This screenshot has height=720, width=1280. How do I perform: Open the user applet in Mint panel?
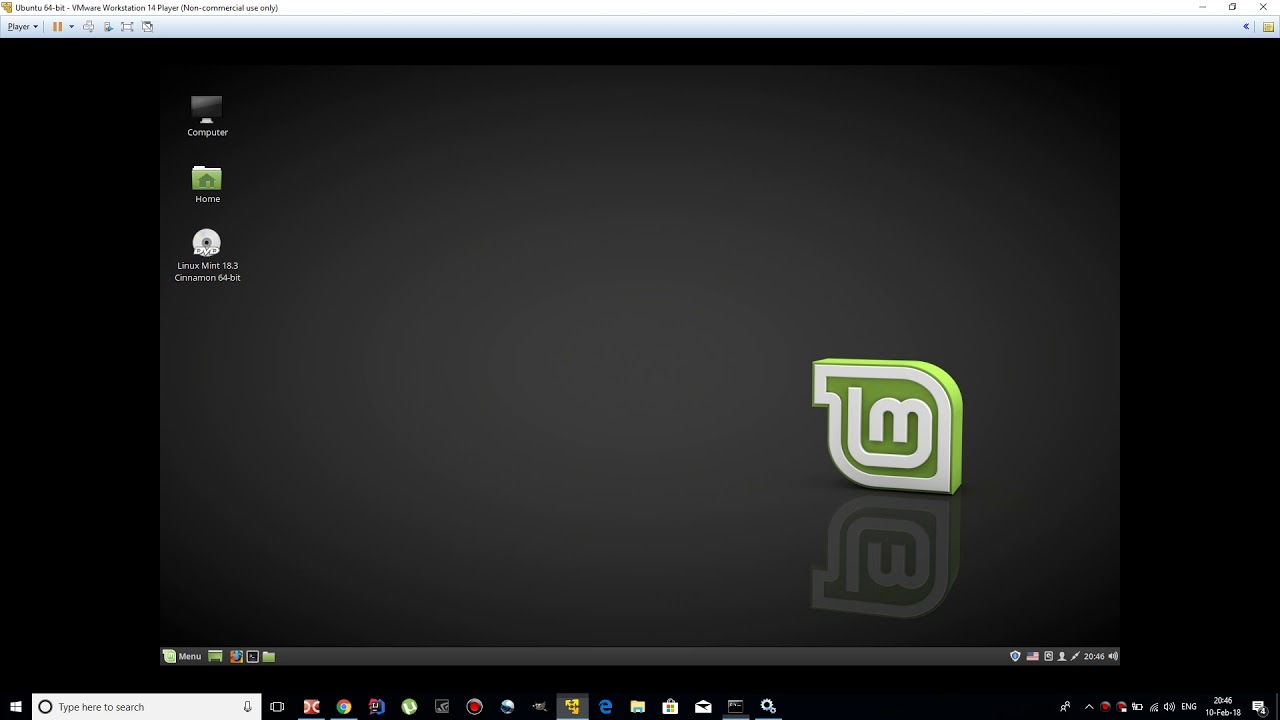(1062, 656)
